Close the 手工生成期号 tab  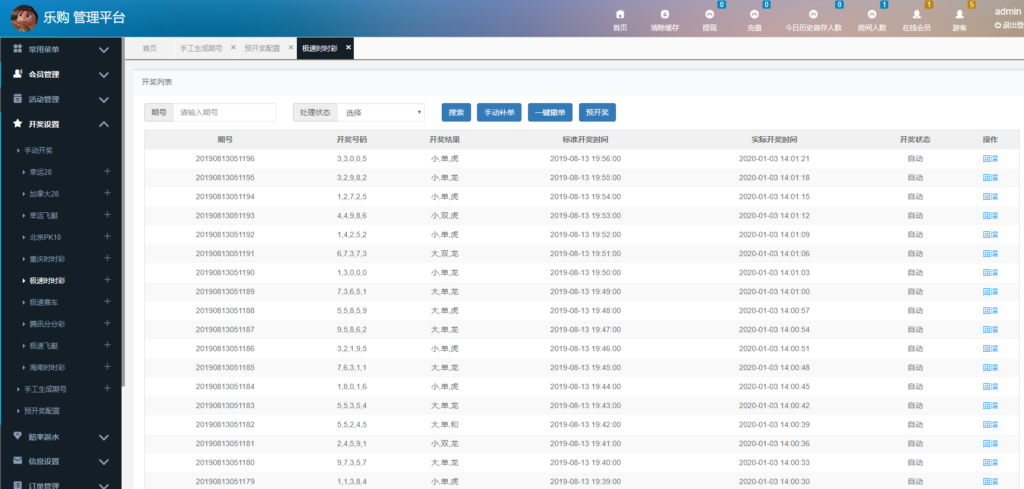[233, 48]
